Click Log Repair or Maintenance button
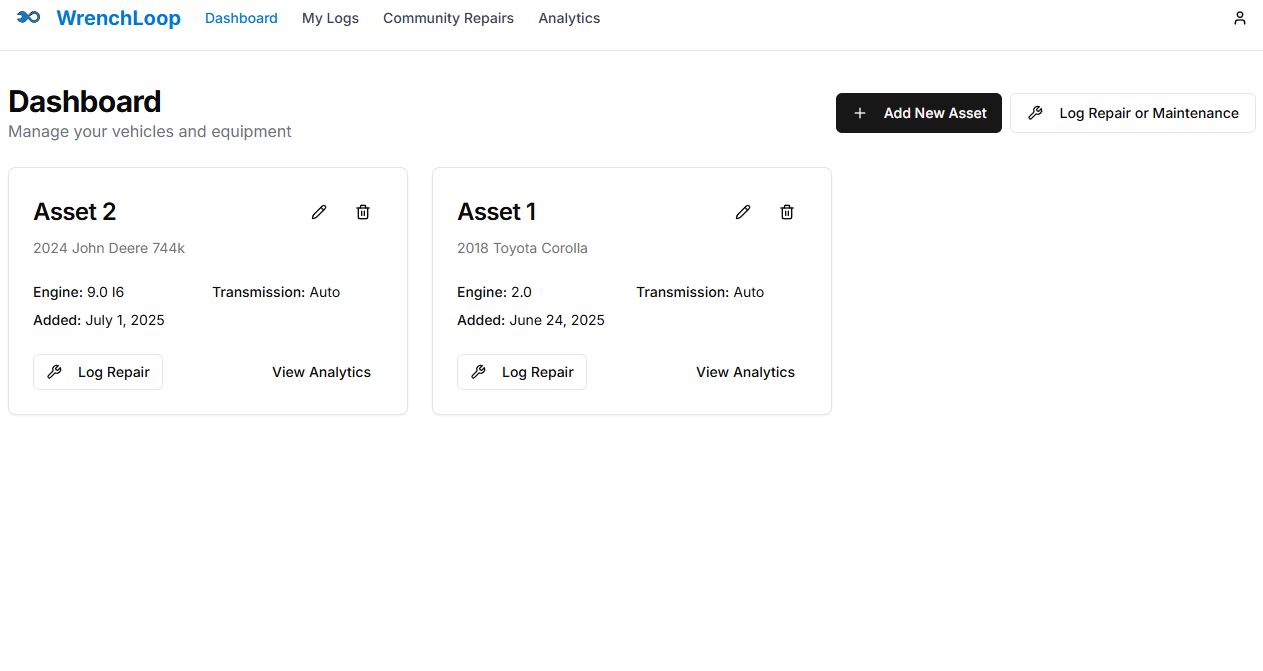 1133,113
